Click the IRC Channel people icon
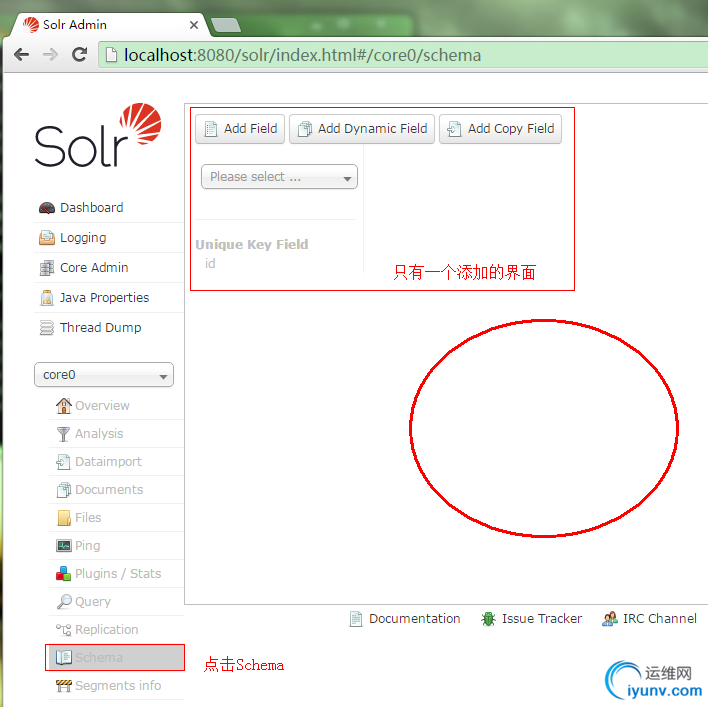Image resolution: width=708 pixels, height=707 pixels. (x=610, y=619)
